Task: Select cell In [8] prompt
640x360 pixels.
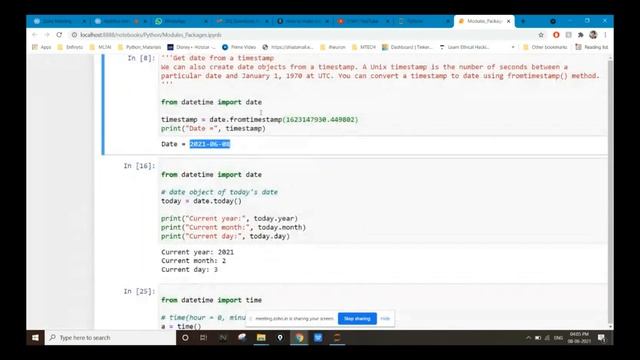Action: (141, 58)
